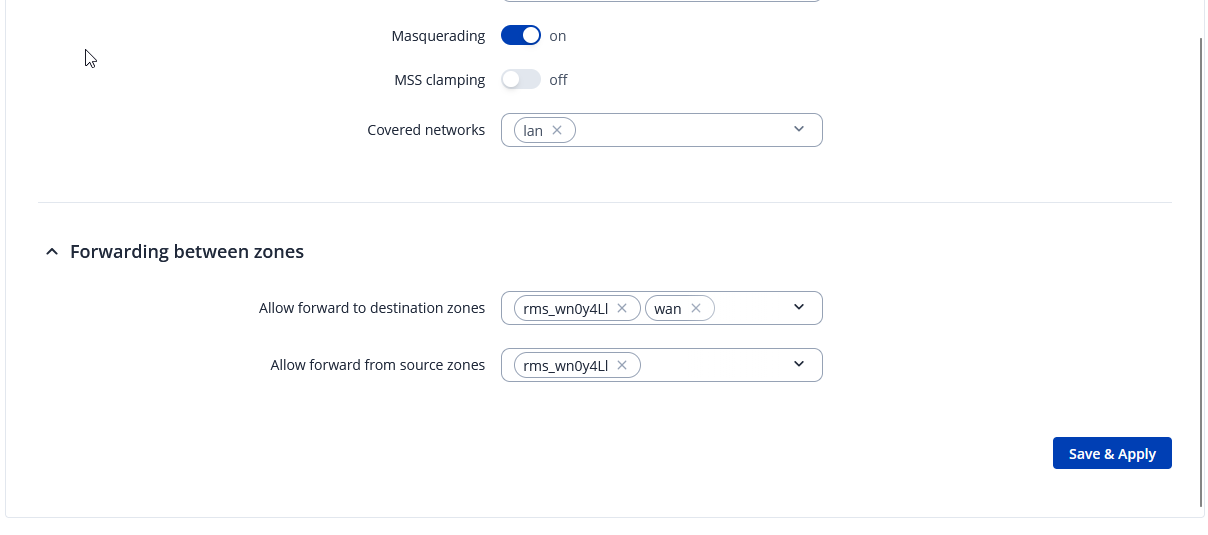This screenshot has height=535, width=1208.
Task: Turn off Masquerading toggle
Action: click(x=521, y=36)
